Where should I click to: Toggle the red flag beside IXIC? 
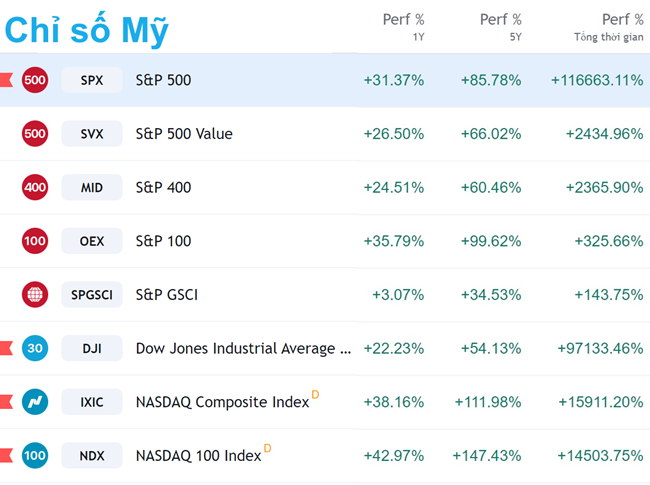(6, 402)
